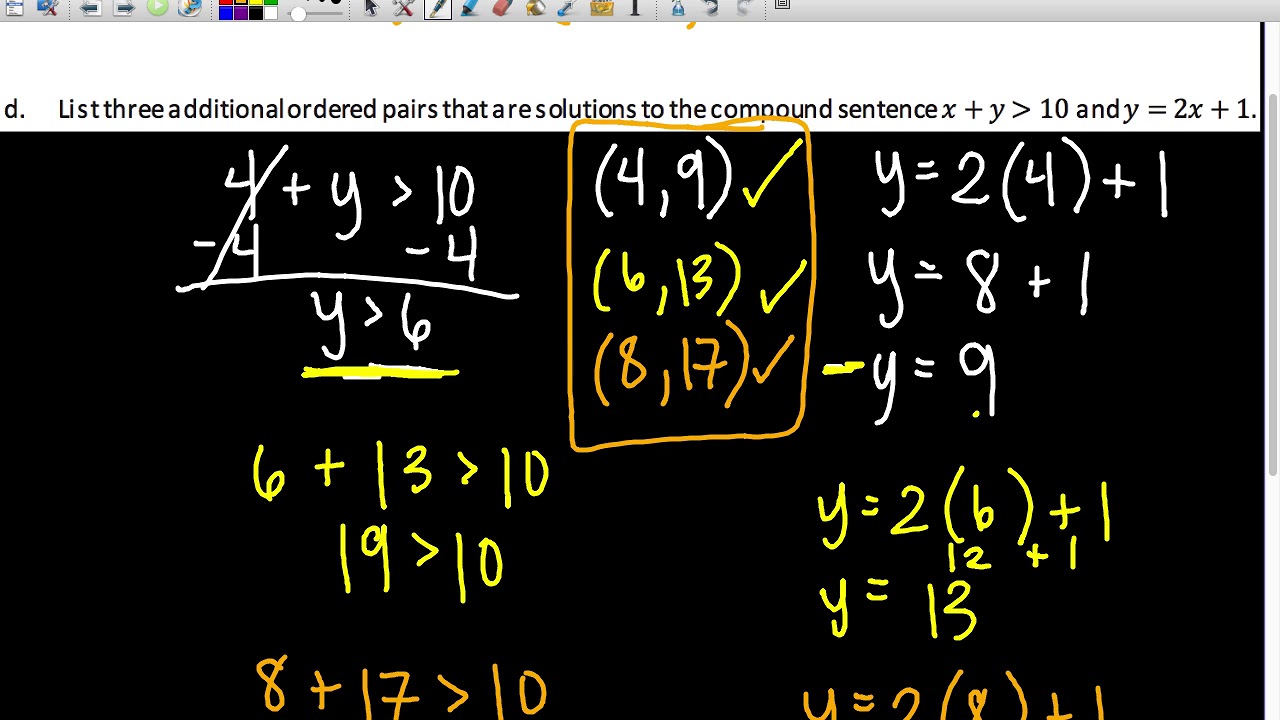Select the paint bucket fill tool
The image size is (1280, 720).
535,8
